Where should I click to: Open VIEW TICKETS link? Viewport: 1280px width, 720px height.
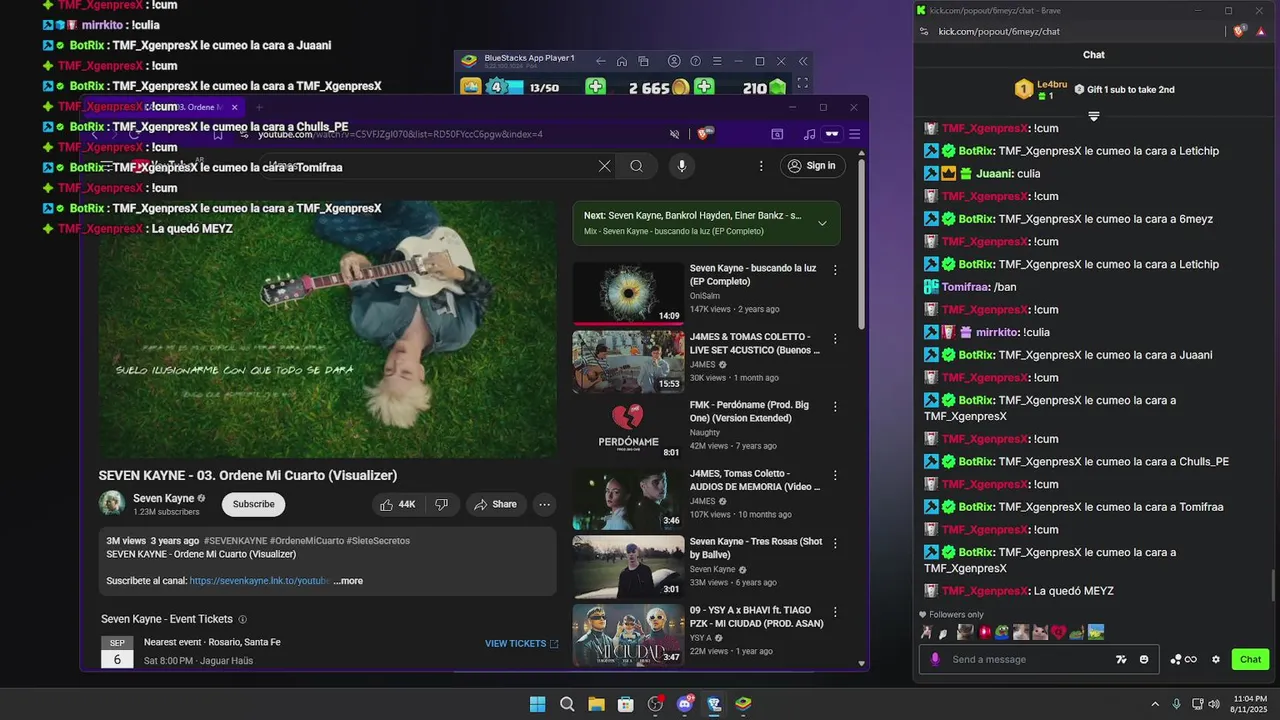coord(521,644)
